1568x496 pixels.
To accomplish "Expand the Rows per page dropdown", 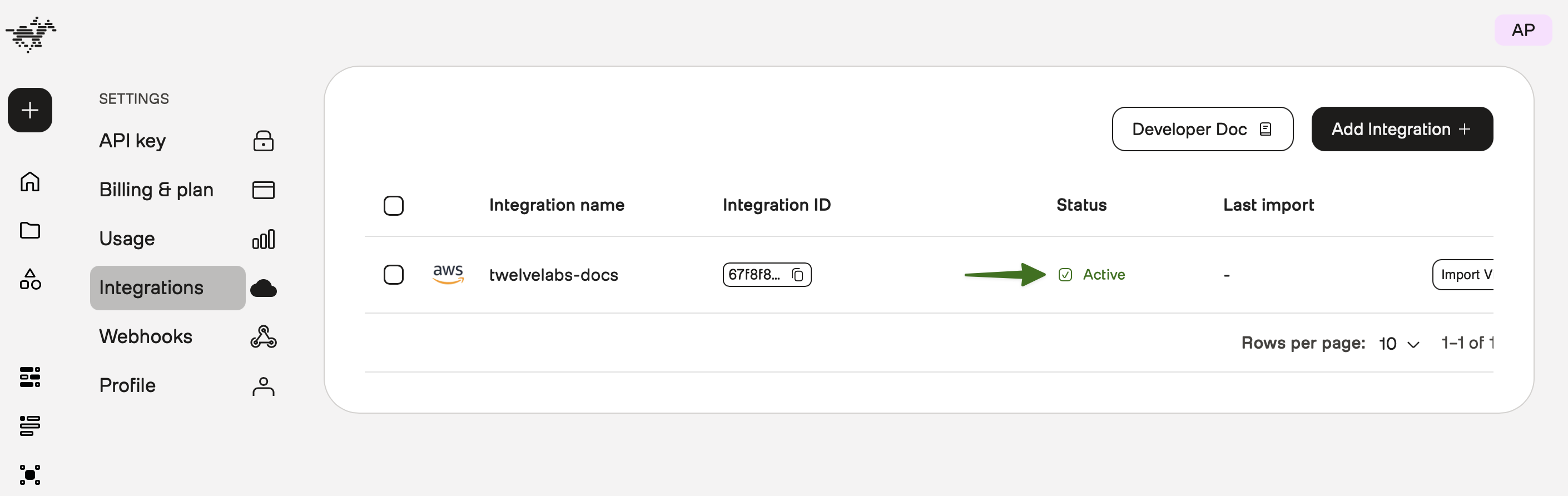I will (x=1399, y=344).
